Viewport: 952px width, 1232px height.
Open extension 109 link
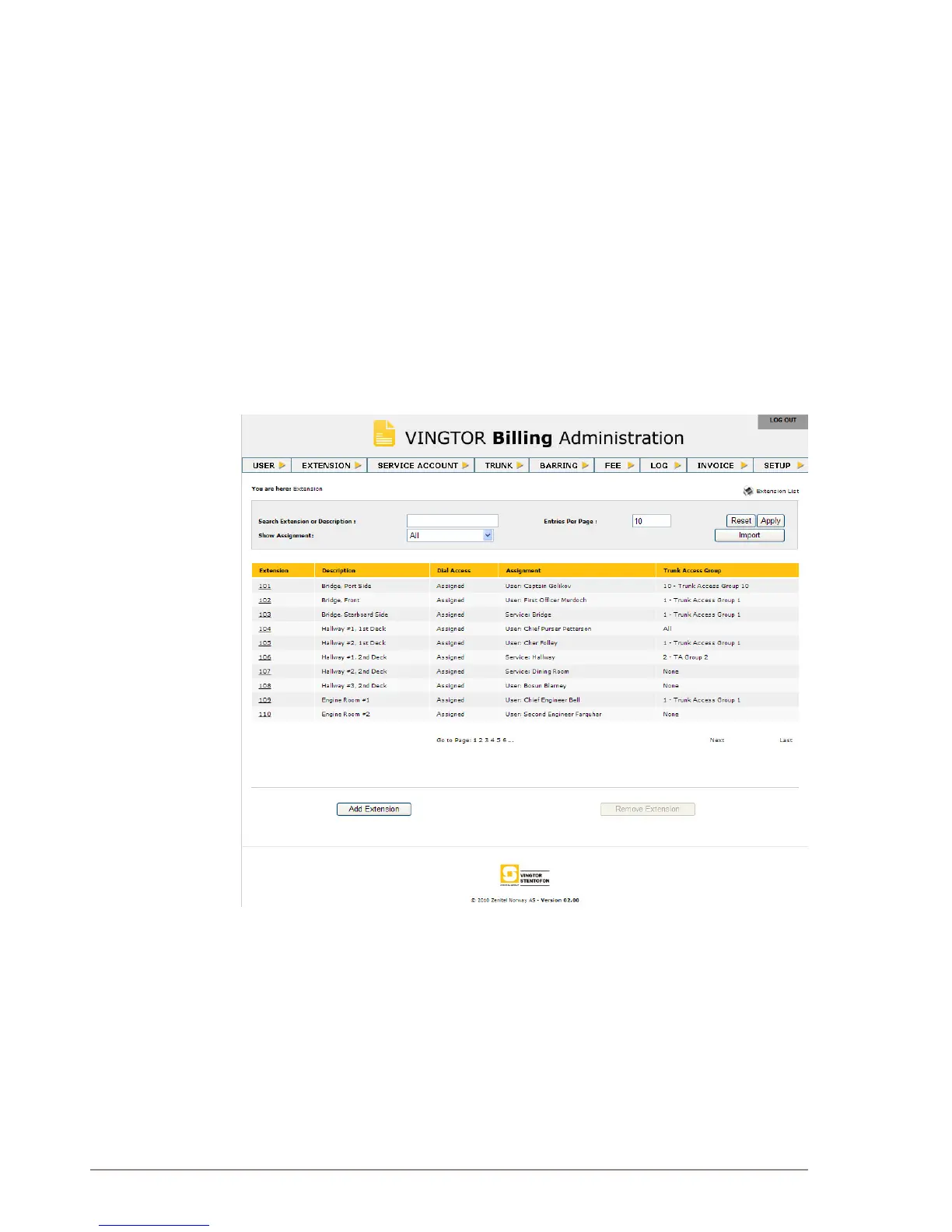(x=265, y=700)
